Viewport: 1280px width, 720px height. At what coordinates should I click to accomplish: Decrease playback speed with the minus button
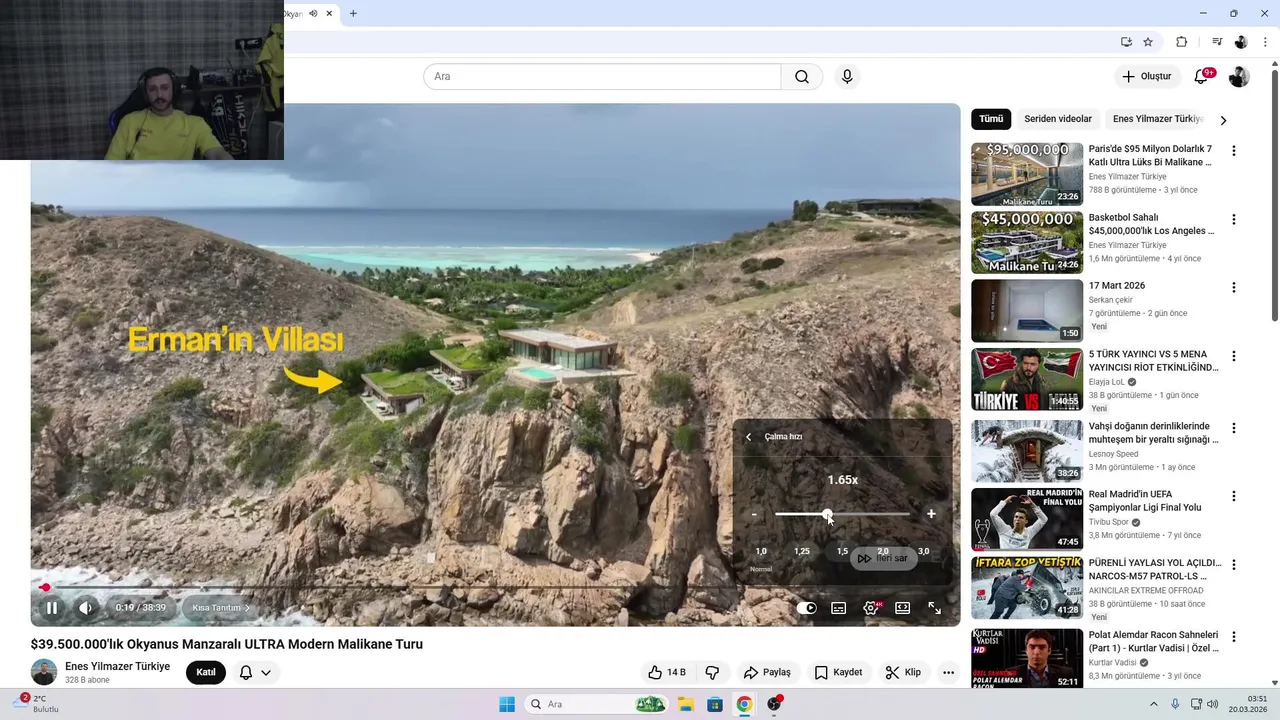pyautogui.click(x=754, y=515)
